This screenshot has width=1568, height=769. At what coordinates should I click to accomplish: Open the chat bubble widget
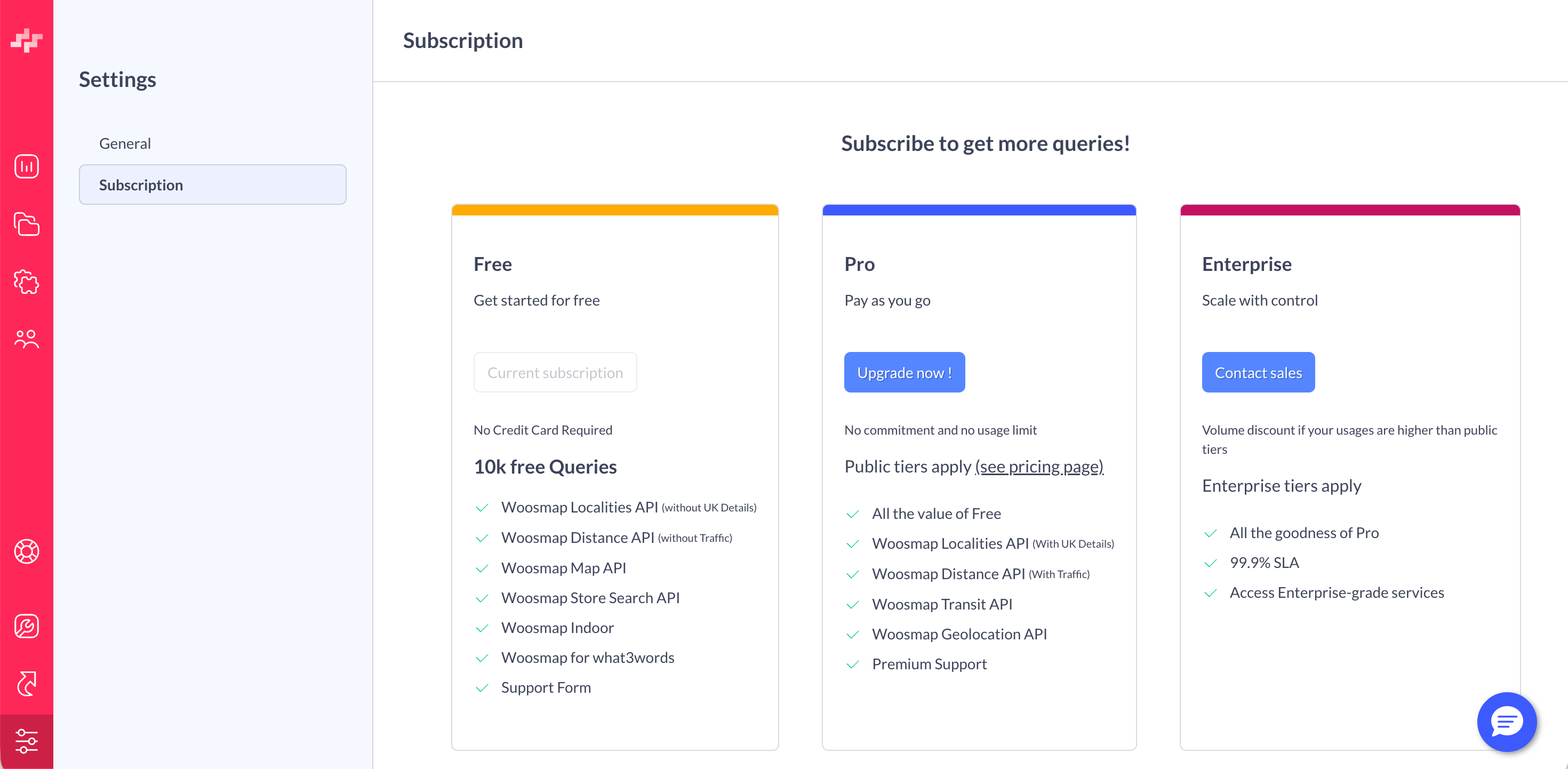click(x=1507, y=722)
